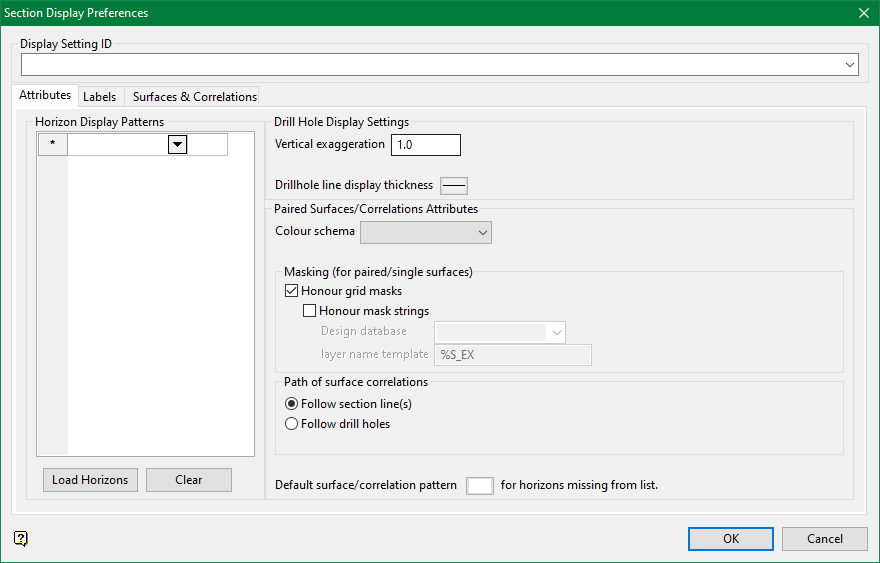Click the asterisk new row marker

click(x=52, y=145)
